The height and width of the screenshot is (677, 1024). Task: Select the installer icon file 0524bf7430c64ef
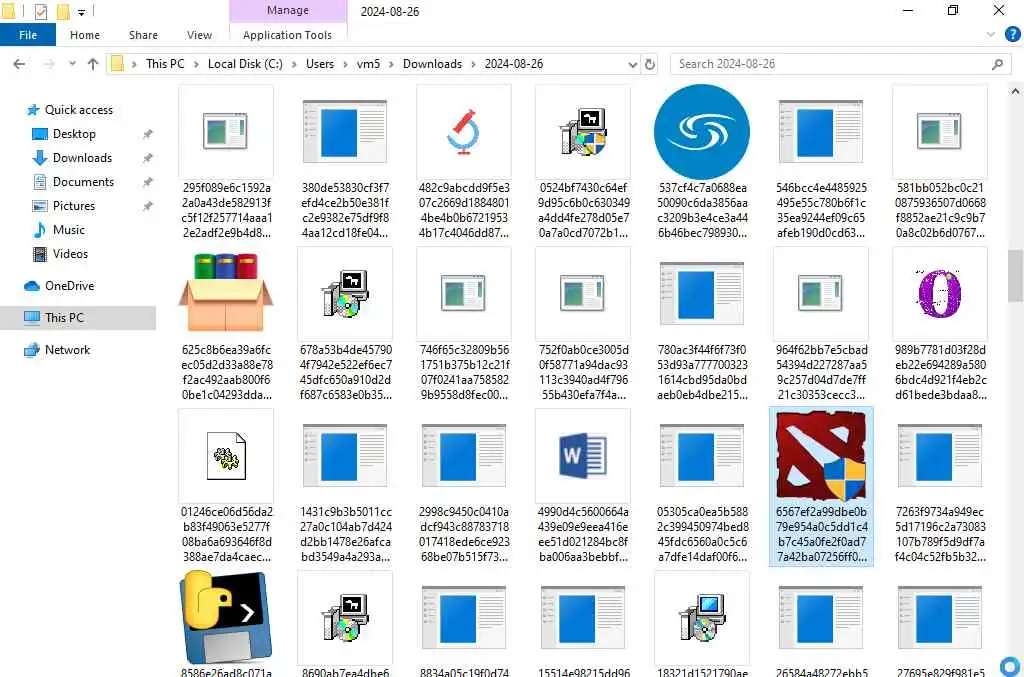tap(583, 163)
